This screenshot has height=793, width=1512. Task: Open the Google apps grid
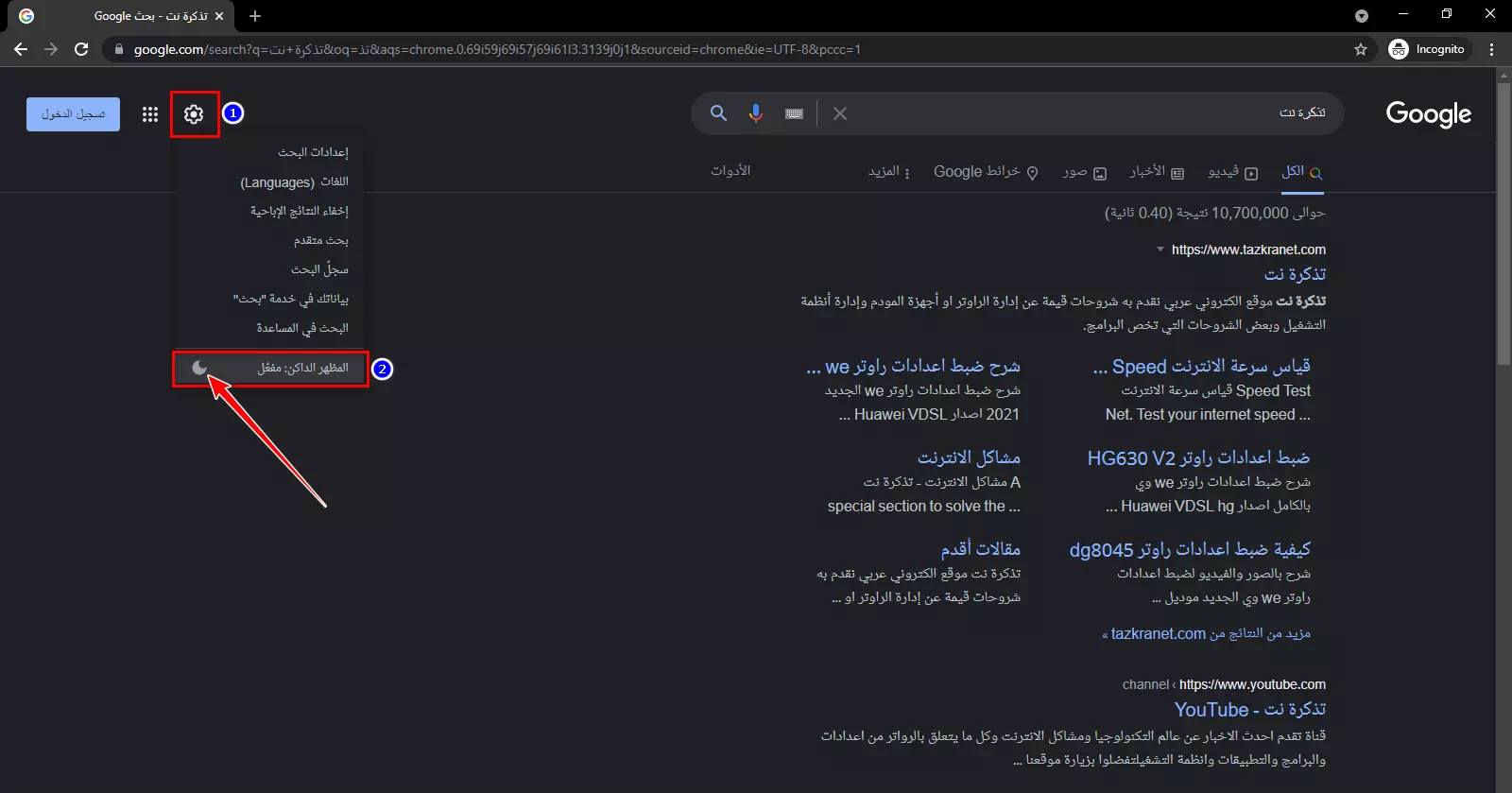150,114
